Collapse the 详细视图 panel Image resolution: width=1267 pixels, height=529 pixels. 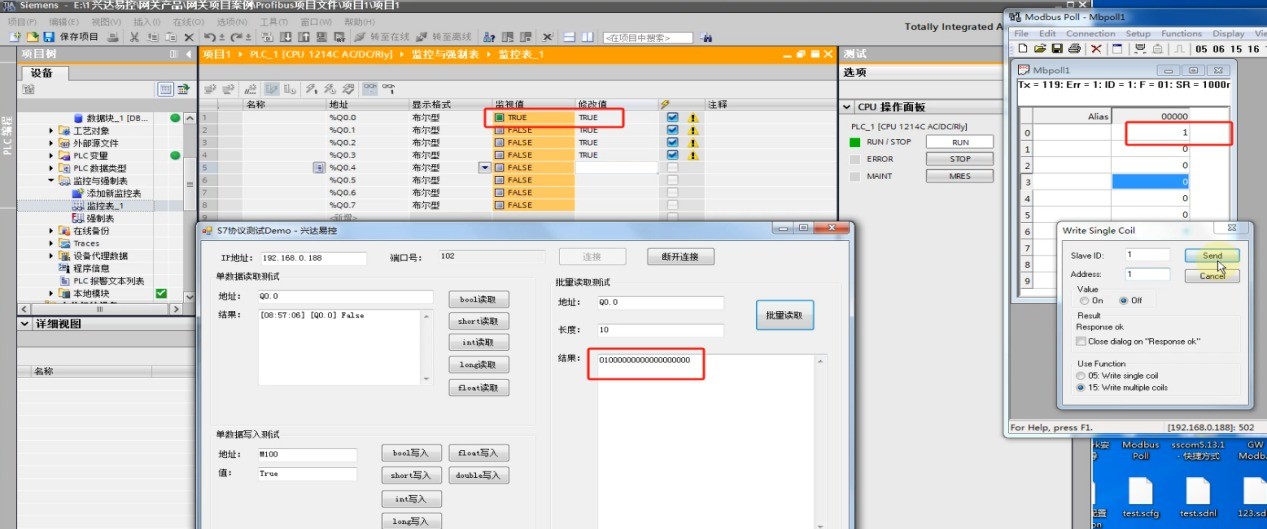pyautogui.click(x=27, y=324)
